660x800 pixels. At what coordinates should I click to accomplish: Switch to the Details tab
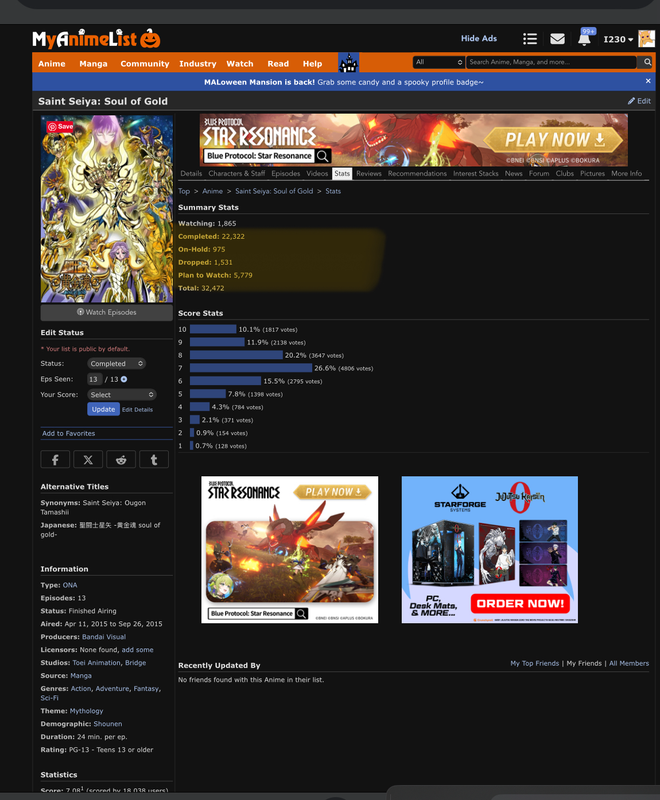[191, 173]
